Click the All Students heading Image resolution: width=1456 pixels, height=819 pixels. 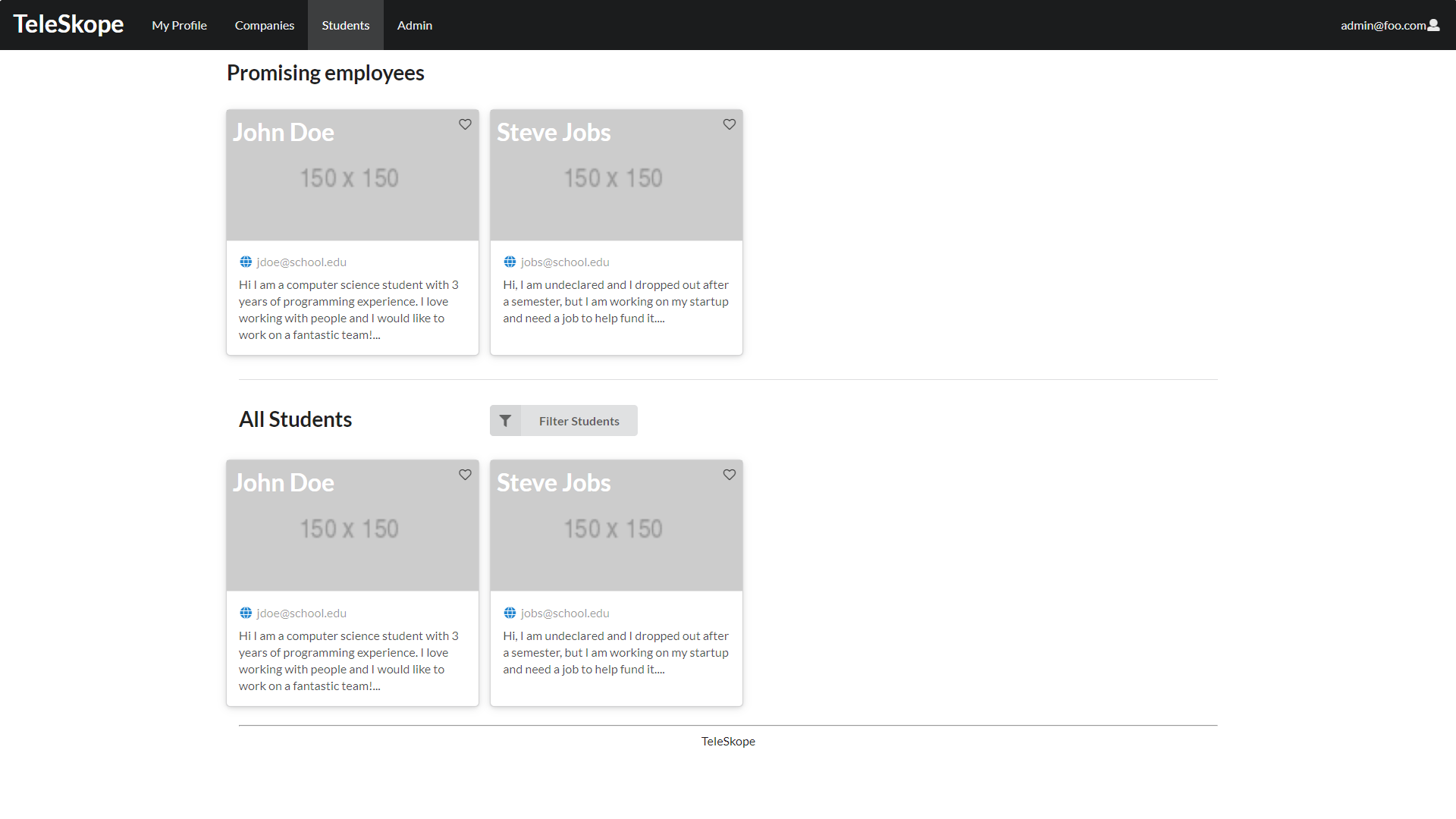295,419
